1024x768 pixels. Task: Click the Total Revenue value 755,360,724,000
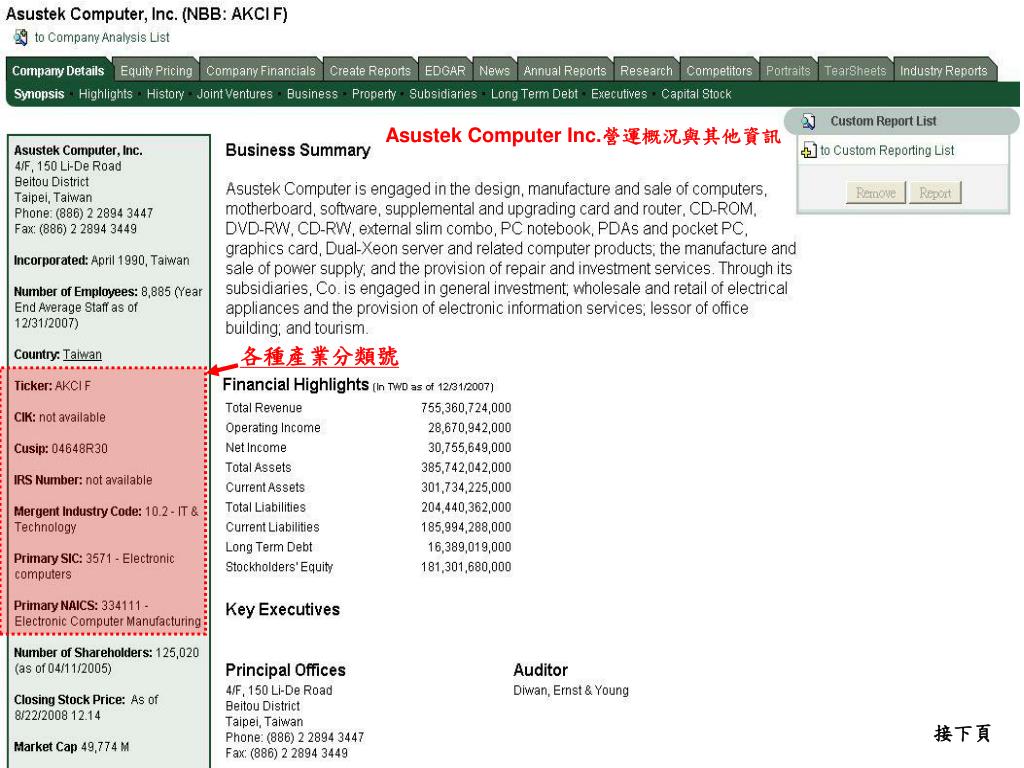click(466, 408)
